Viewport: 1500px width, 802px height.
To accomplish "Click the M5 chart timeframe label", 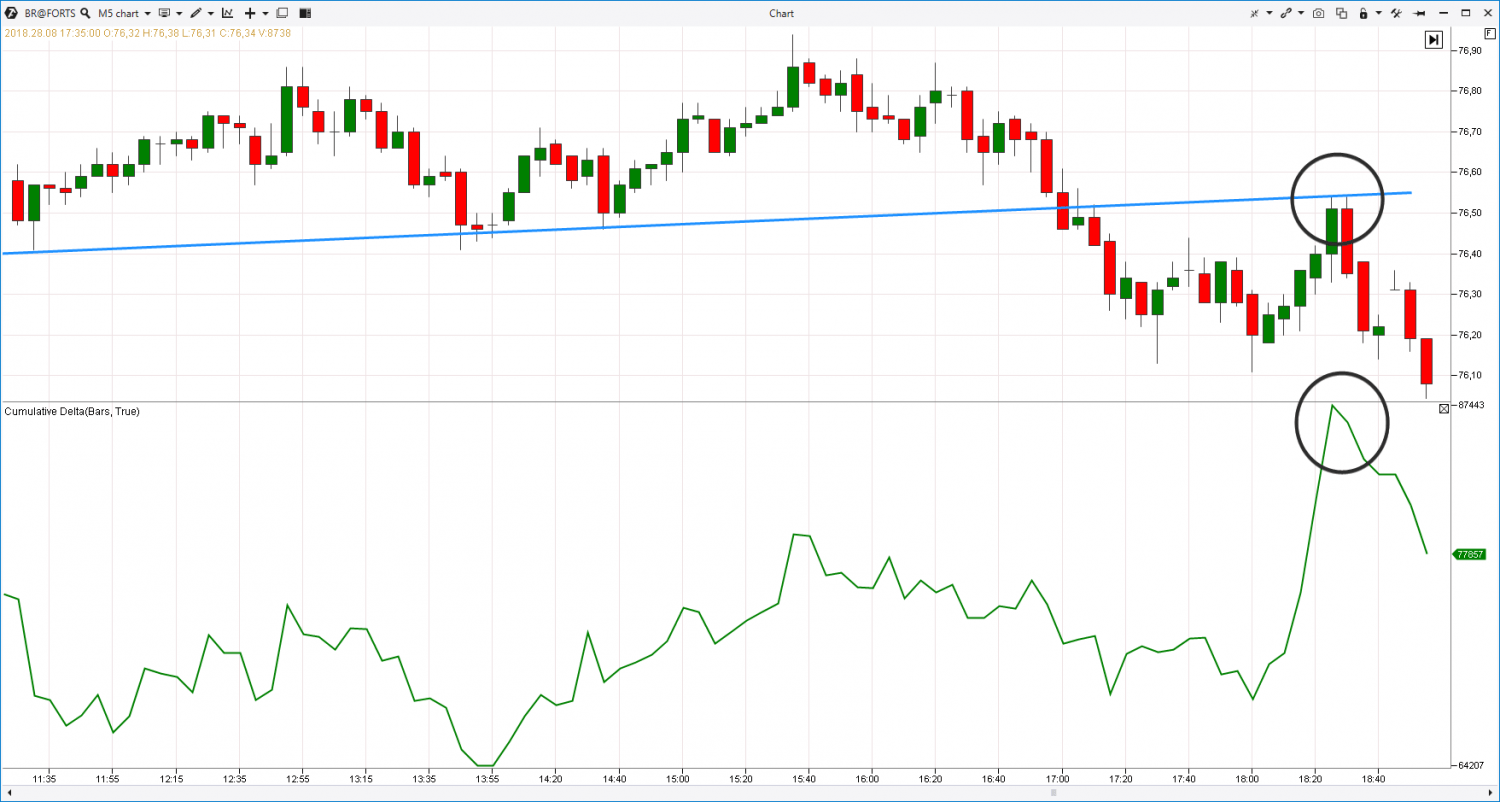I will (118, 14).
